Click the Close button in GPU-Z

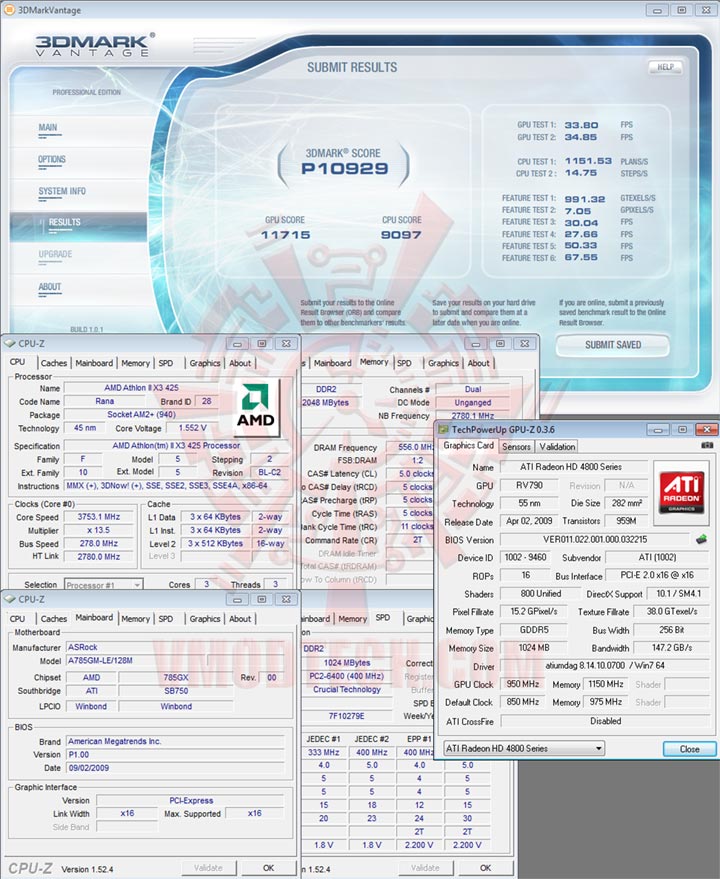(x=690, y=749)
